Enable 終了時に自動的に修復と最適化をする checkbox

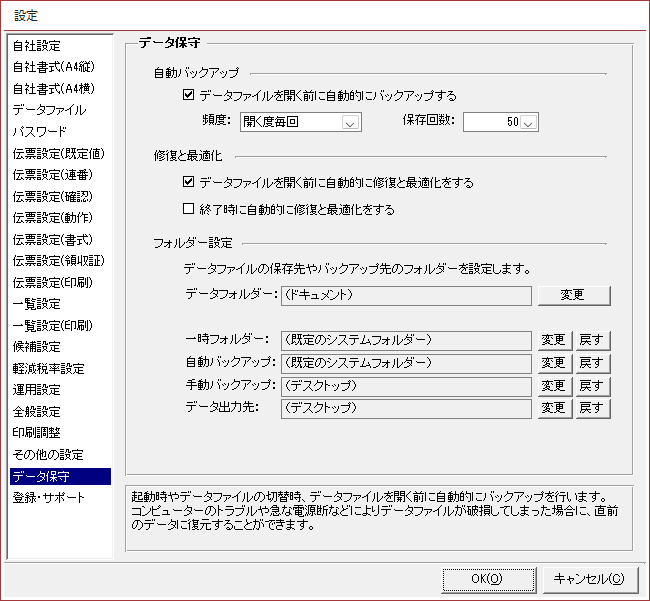pos(190,210)
